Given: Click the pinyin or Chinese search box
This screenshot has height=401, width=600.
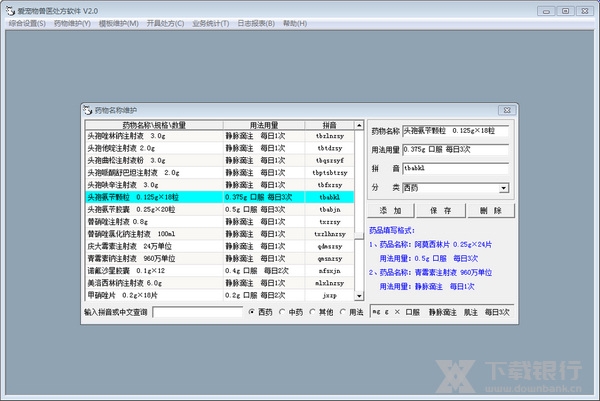Looking at the screenshot, I should (x=197, y=312).
